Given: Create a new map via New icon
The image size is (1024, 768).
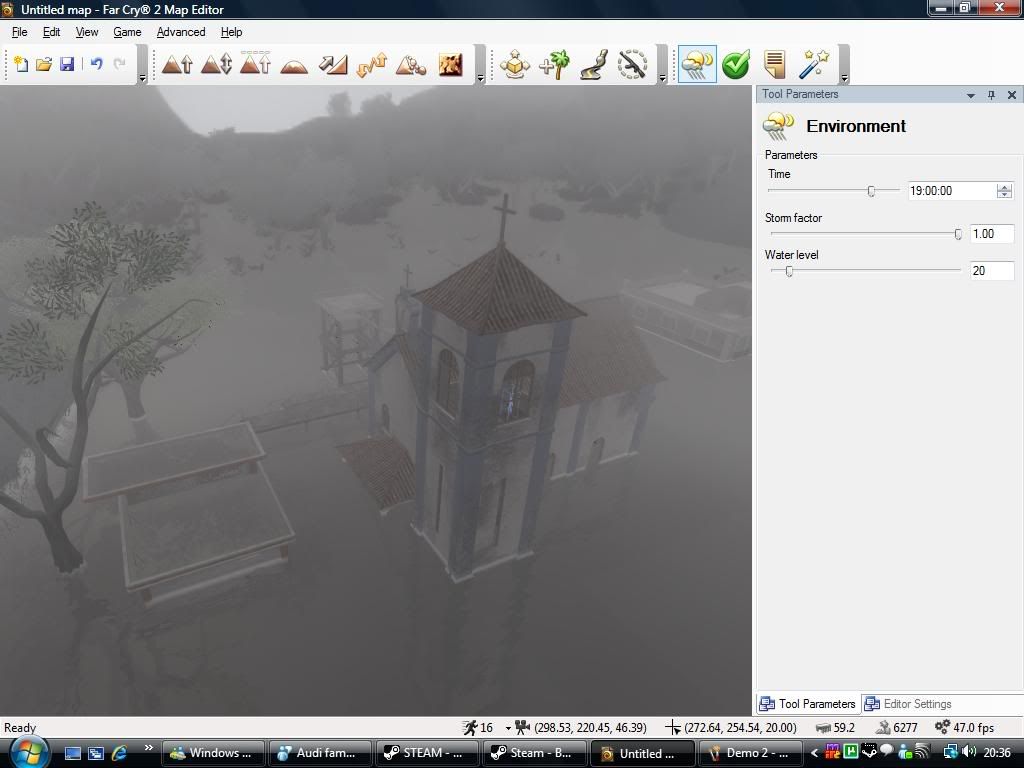Looking at the screenshot, I should (x=21, y=64).
